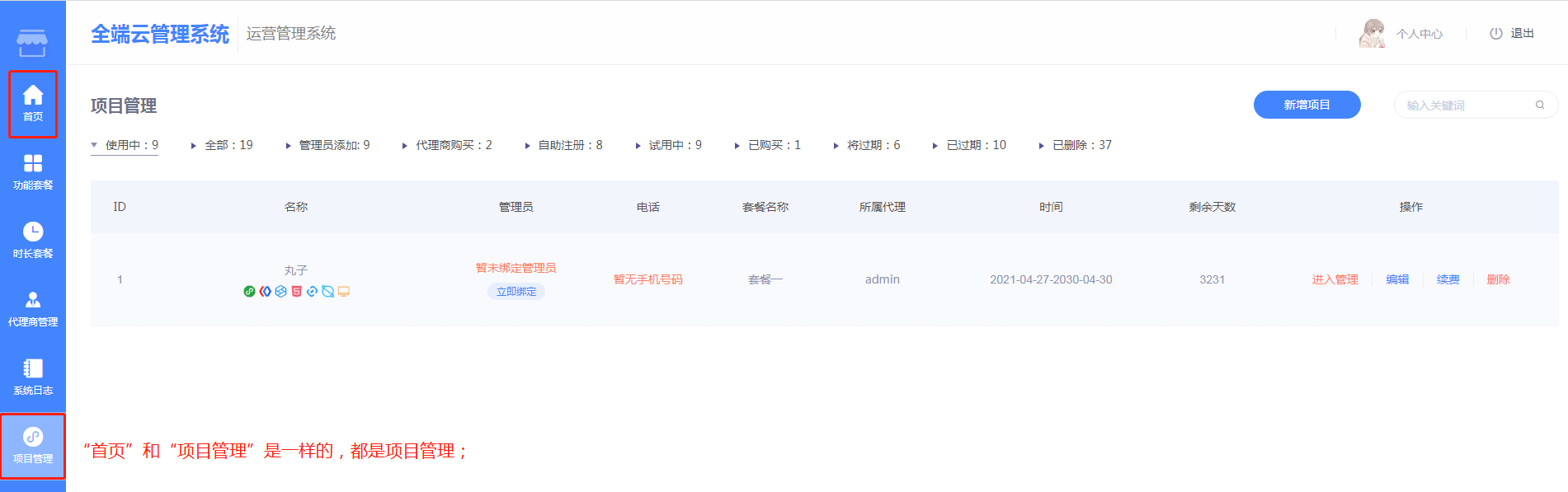Open 功能套餐 in the sidebar

[33, 172]
